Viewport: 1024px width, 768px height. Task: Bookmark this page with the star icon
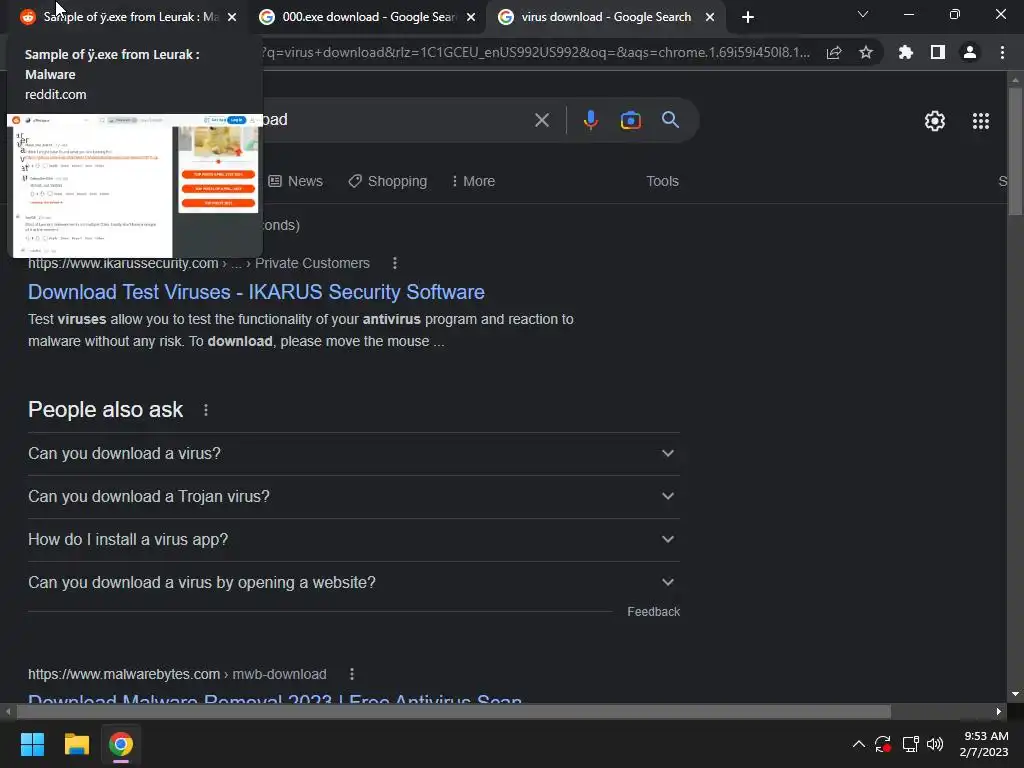[866, 52]
